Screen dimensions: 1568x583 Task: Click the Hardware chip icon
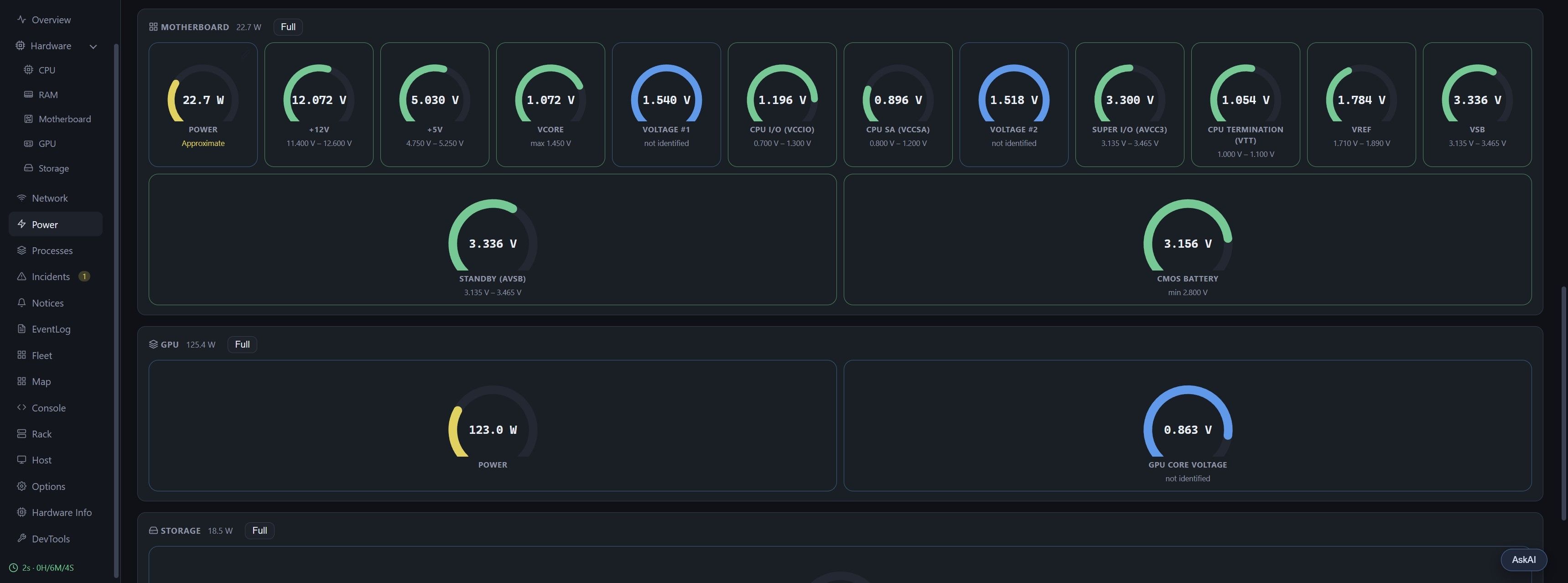20,46
